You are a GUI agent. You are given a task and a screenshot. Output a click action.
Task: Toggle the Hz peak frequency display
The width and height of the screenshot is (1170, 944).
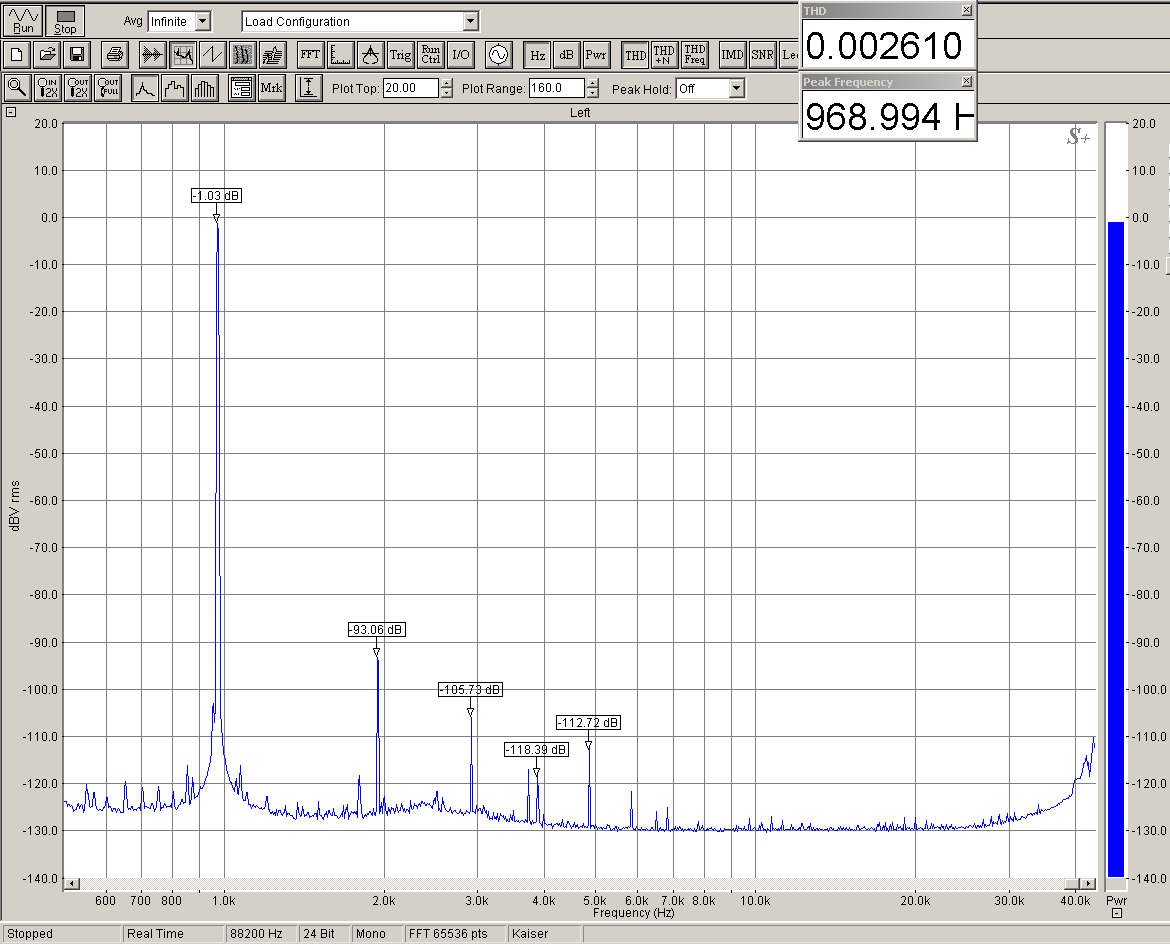click(x=537, y=54)
